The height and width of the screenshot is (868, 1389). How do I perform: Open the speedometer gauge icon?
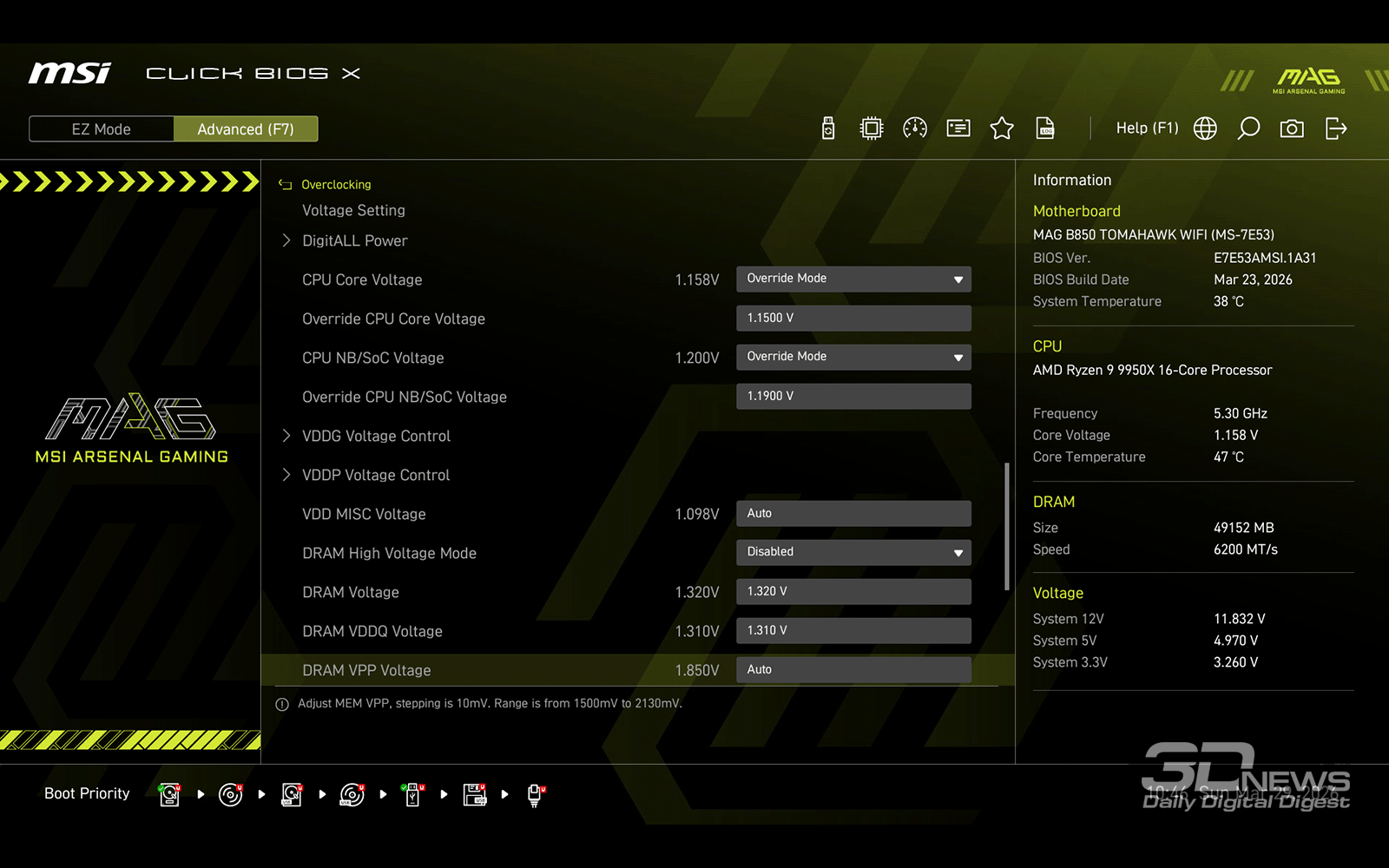915,128
